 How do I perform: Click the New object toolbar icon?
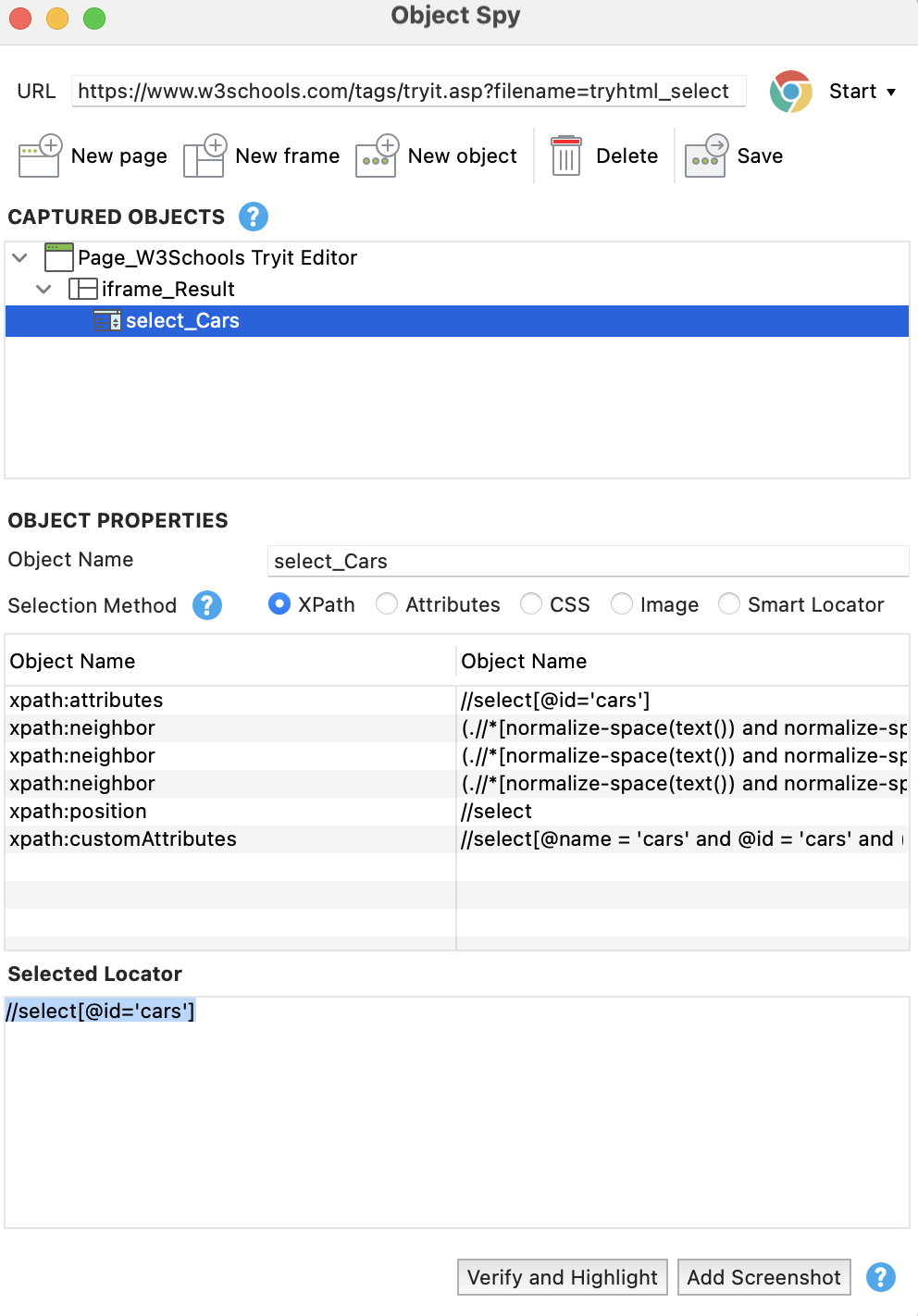point(376,155)
